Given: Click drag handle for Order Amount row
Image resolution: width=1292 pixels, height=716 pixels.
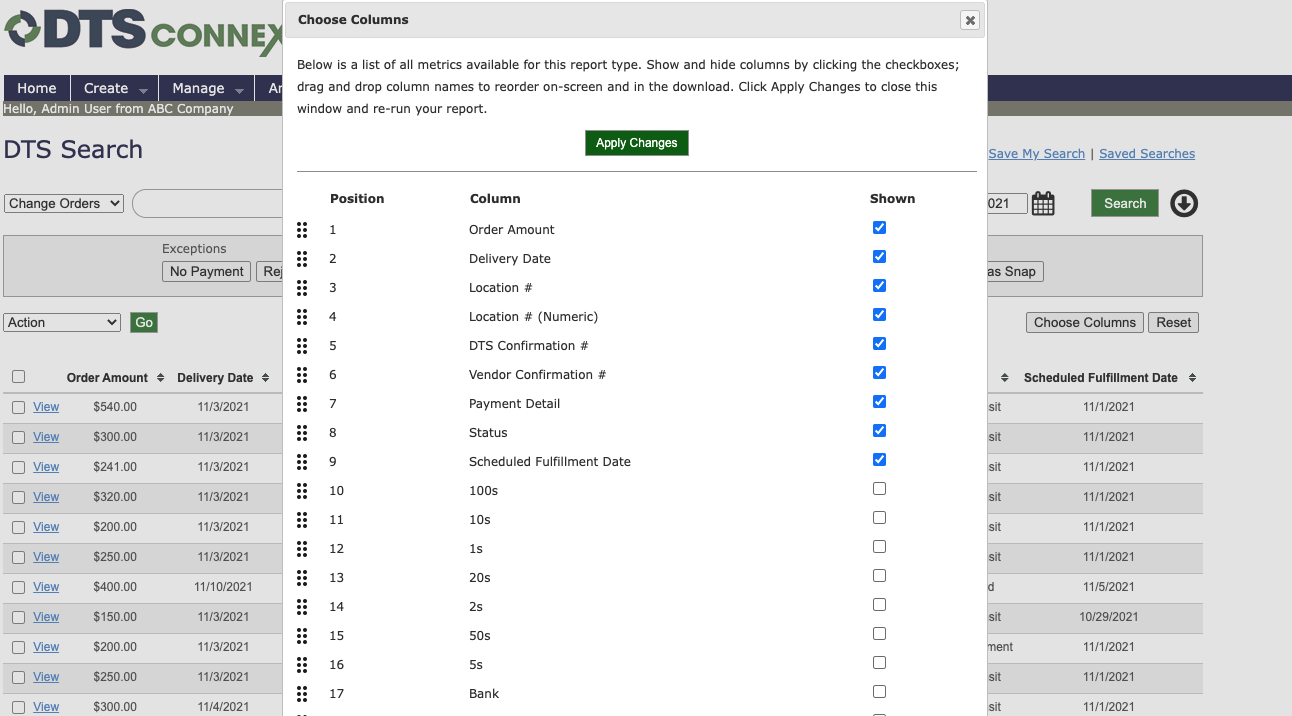Looking at the screenshot, I should click(x=302, y=230).
